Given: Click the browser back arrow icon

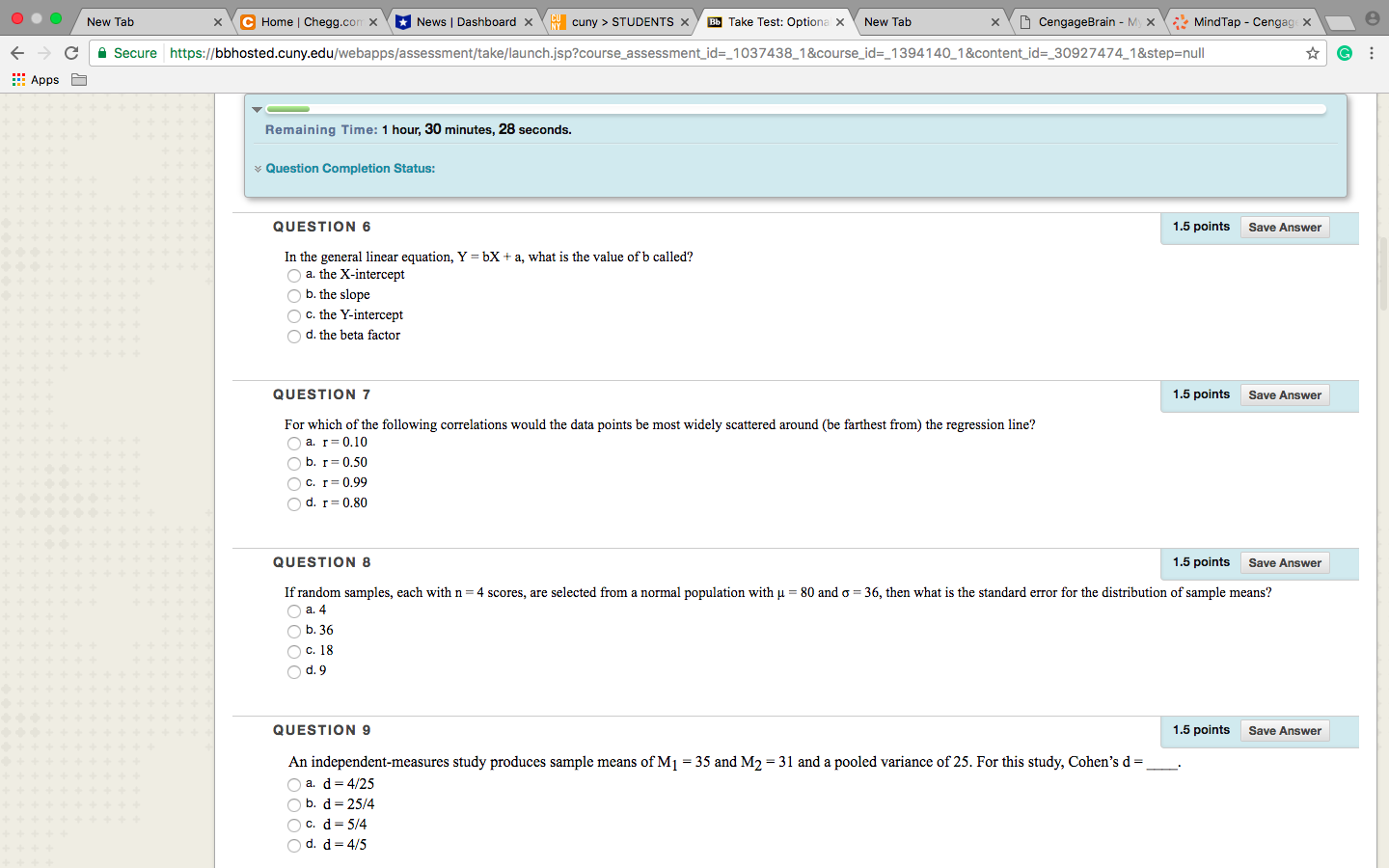Looking at the screenshot, I should pyautogui.click(x=17, y=53).
